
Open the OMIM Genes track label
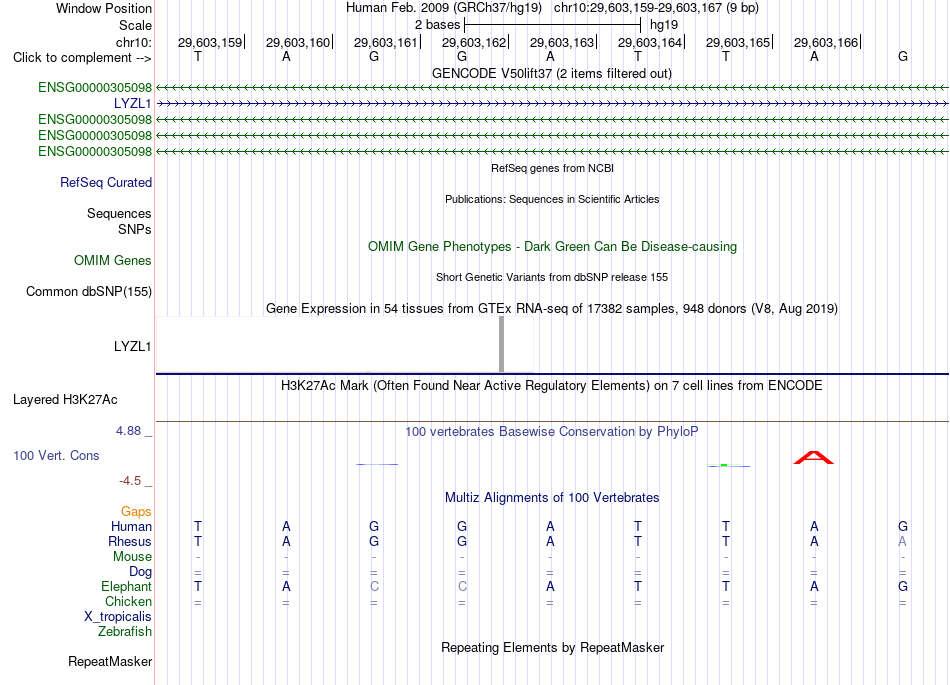click(x=112, y=260)
